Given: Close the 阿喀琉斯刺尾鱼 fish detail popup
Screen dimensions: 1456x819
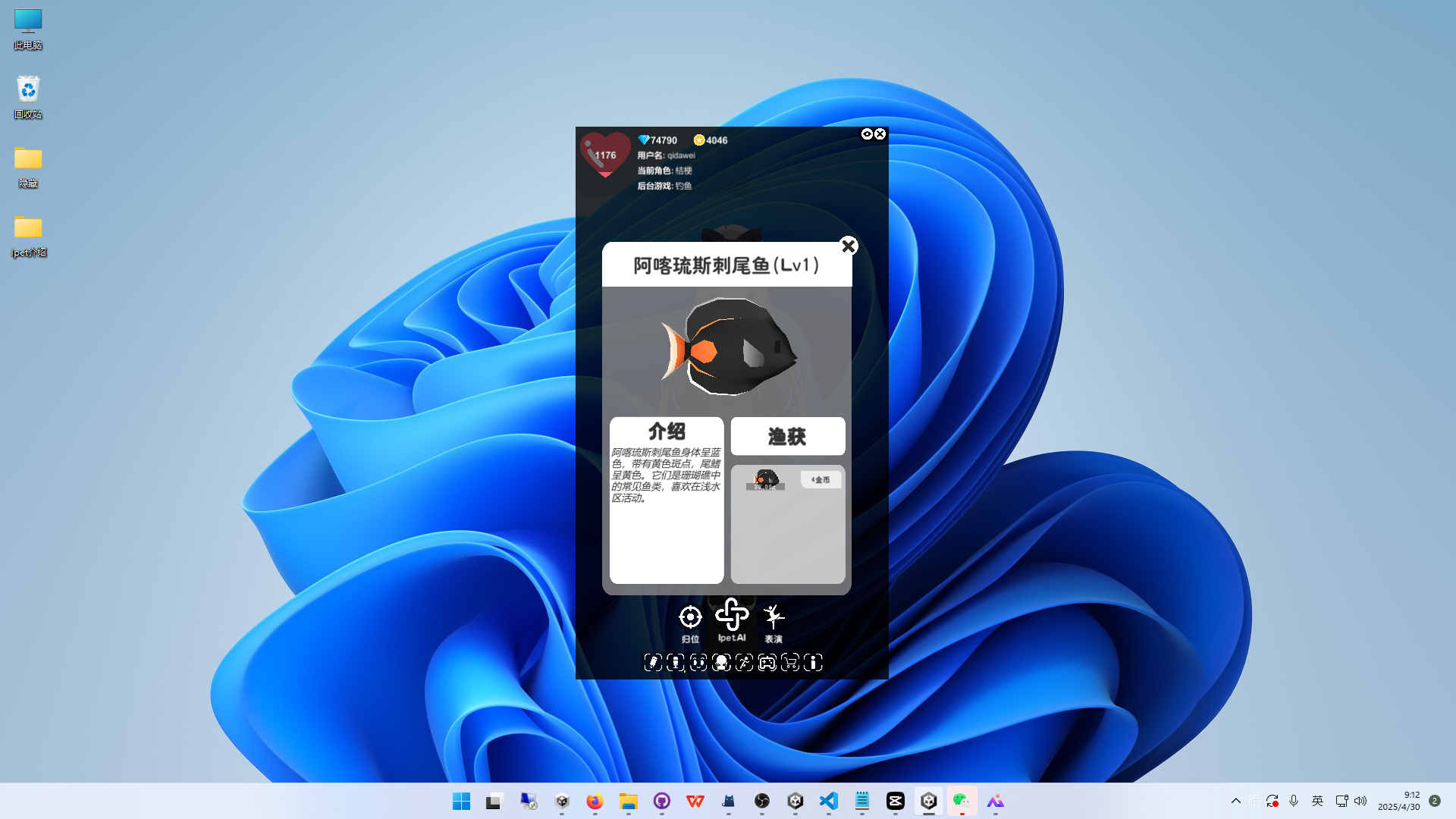Looking at the screenshot, I should click(849, 246).
